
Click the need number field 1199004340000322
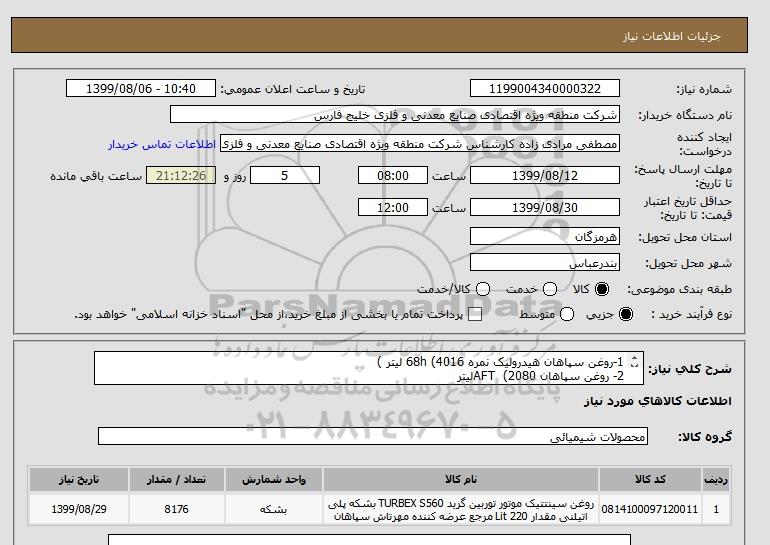pos(545,88)
